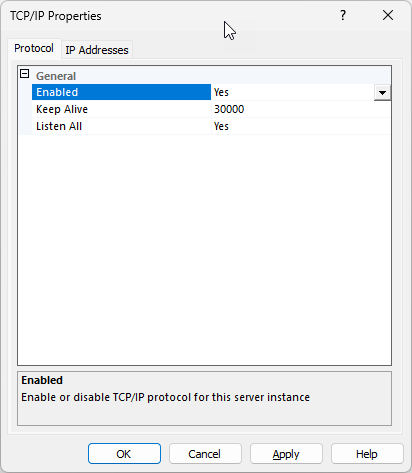Click the Cancel button
The image size is (412, 473).
coord(205,454)
